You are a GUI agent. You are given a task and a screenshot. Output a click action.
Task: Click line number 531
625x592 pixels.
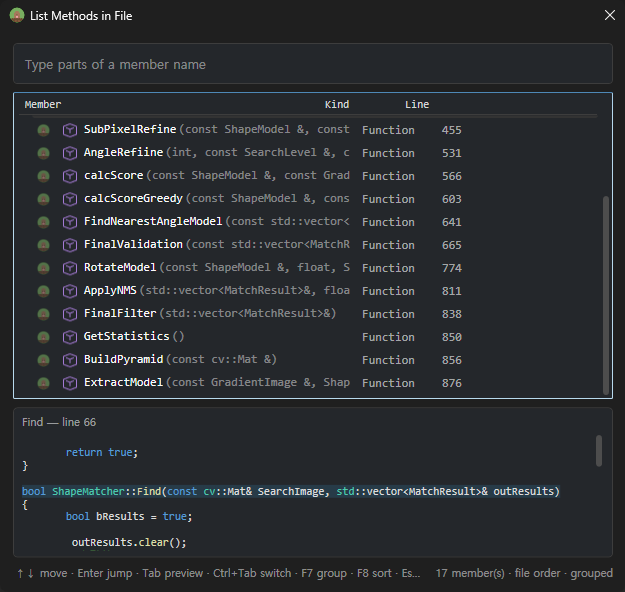[x=451, y=153]
